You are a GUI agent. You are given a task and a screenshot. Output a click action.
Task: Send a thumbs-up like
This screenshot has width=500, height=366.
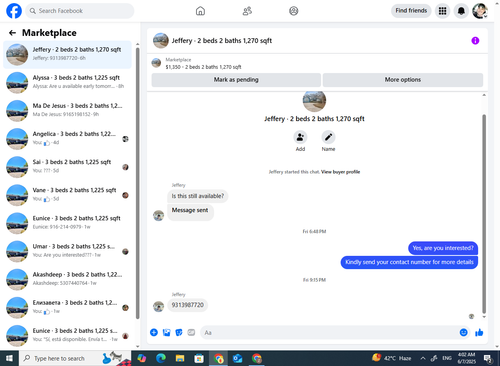[x=479, y=332]
